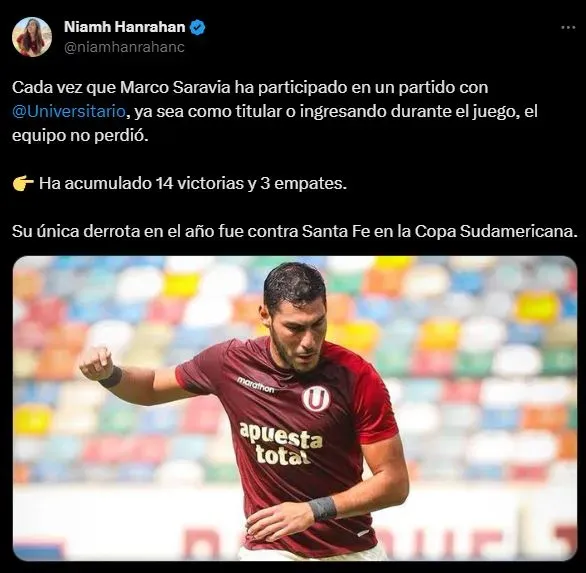
Task: Open the attached player photo
Action: 295,408
